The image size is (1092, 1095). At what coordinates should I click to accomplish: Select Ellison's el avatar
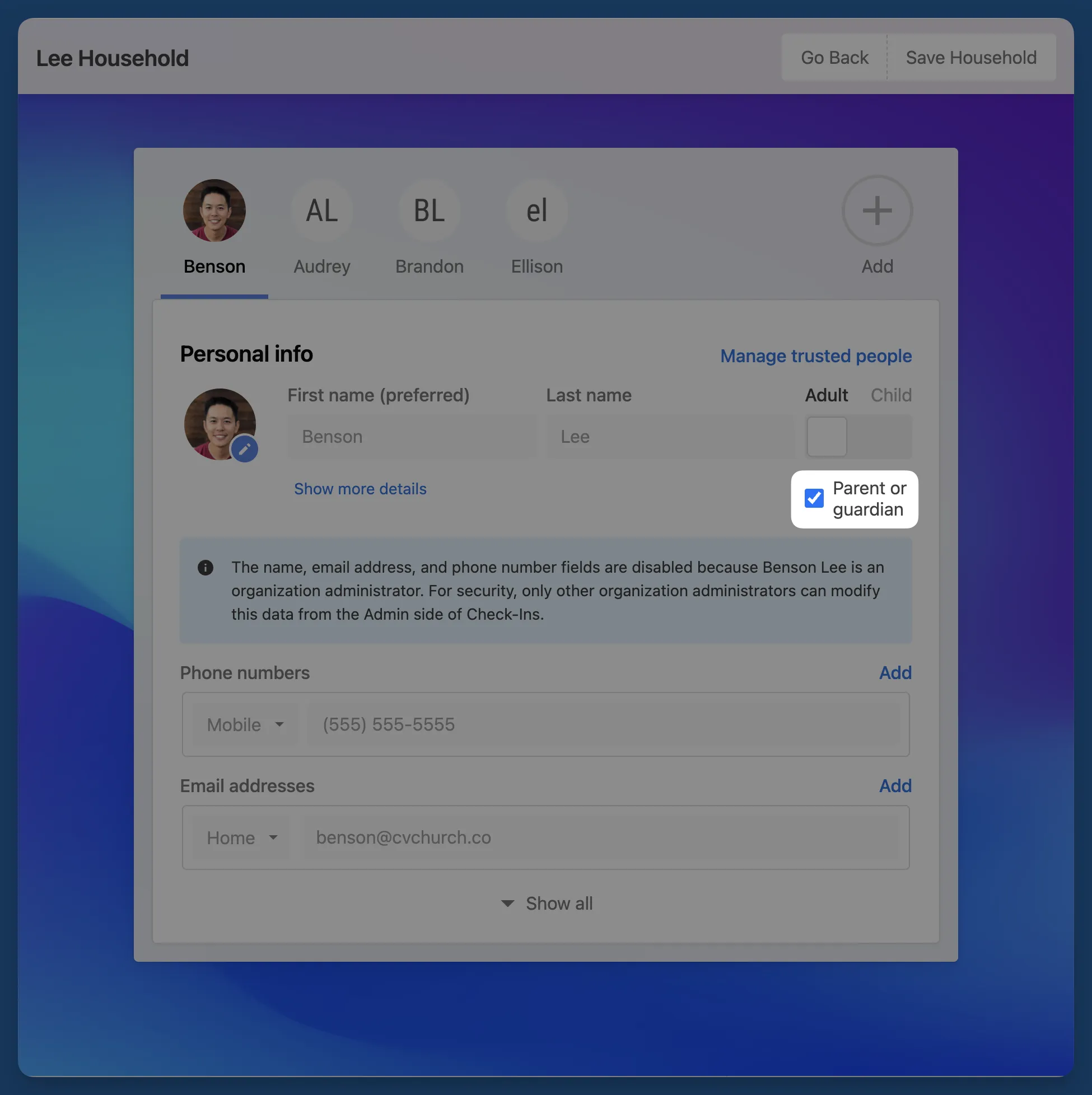536,211
